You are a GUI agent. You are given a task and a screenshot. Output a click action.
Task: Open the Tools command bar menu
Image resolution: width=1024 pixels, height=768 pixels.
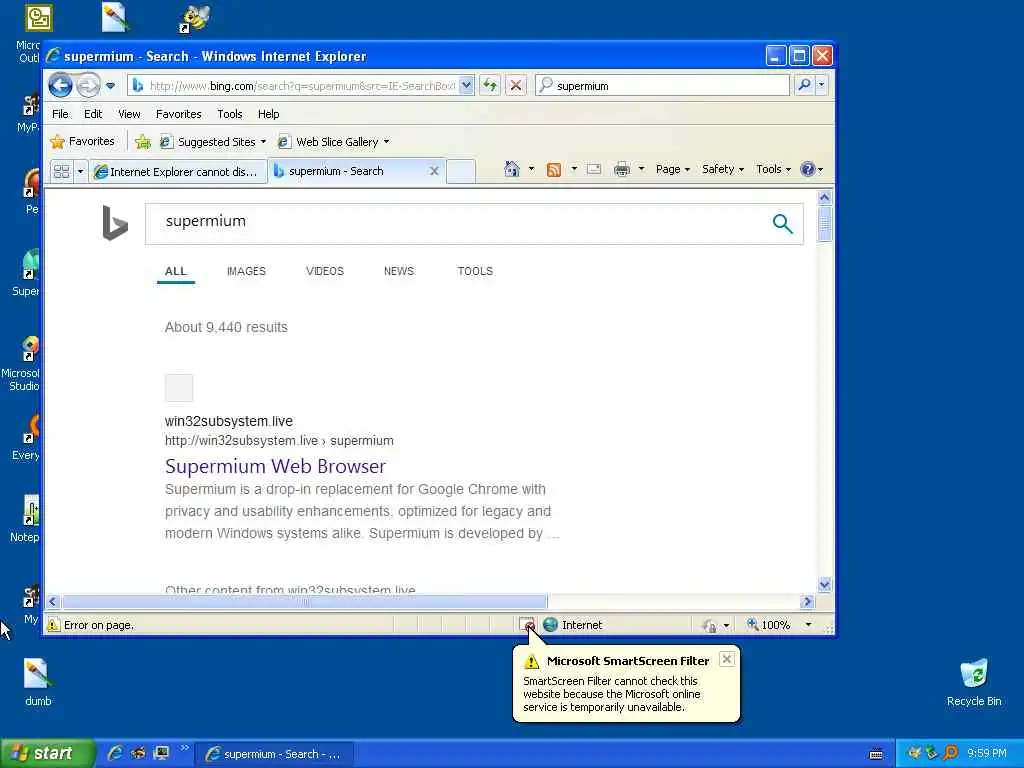pyautogui.click(x=773, y=169)
